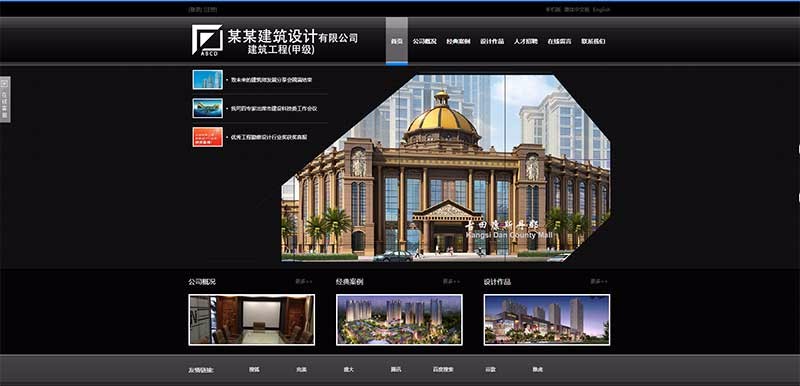Open the conference room thumbnail
Image resolution: width=800 pixels, height=386 pixels.
click(252, 320)
